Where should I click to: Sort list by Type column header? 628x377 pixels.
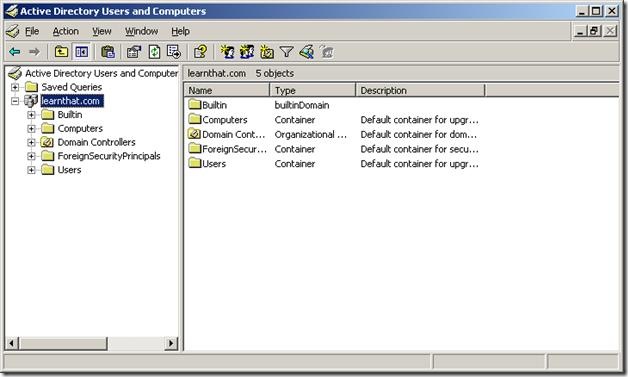click(x=313, y=91)
